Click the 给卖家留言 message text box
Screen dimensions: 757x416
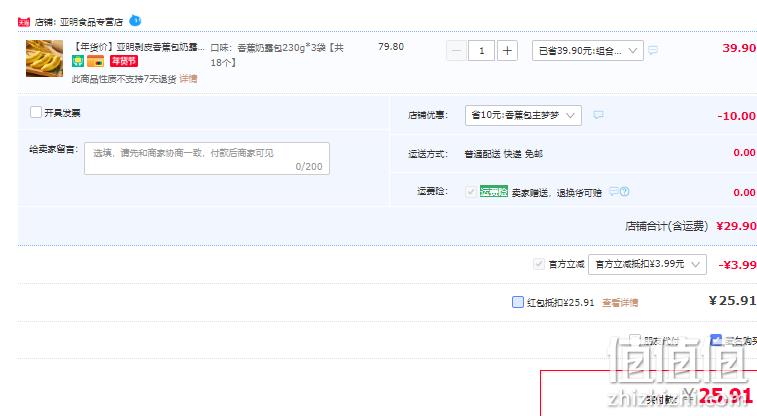(207, 158)
